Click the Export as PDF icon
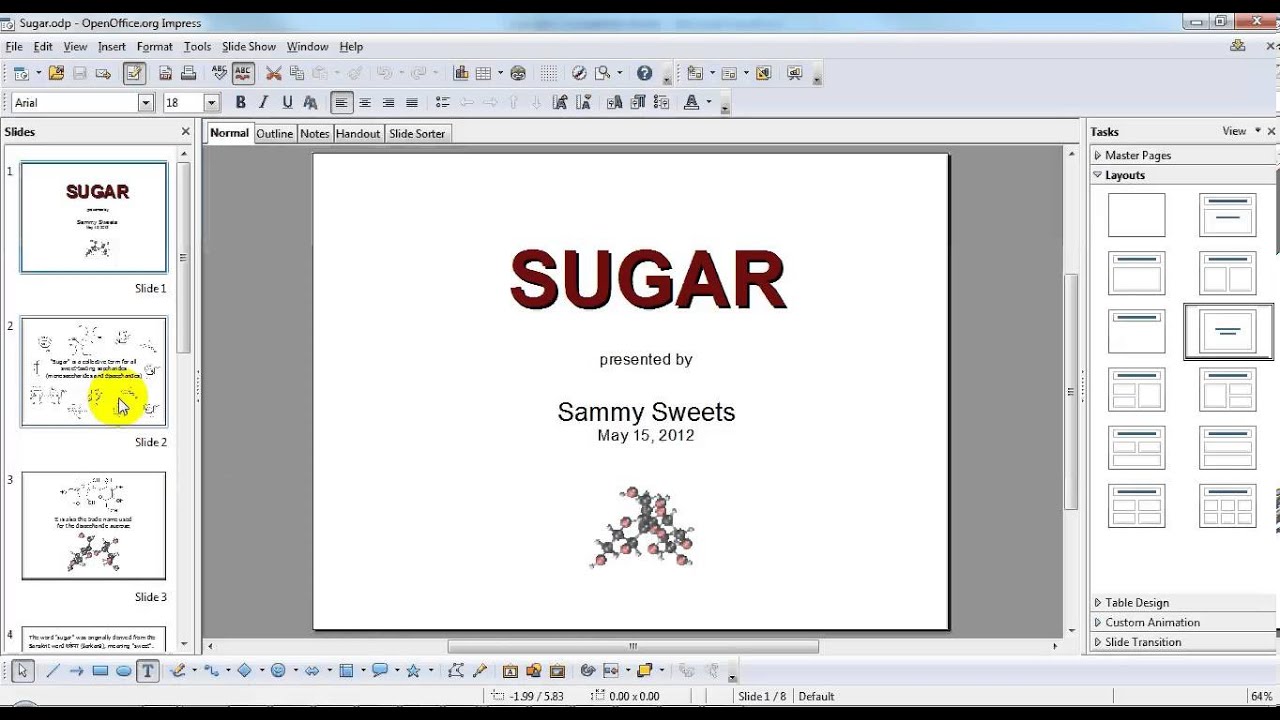 coord(165,73)
